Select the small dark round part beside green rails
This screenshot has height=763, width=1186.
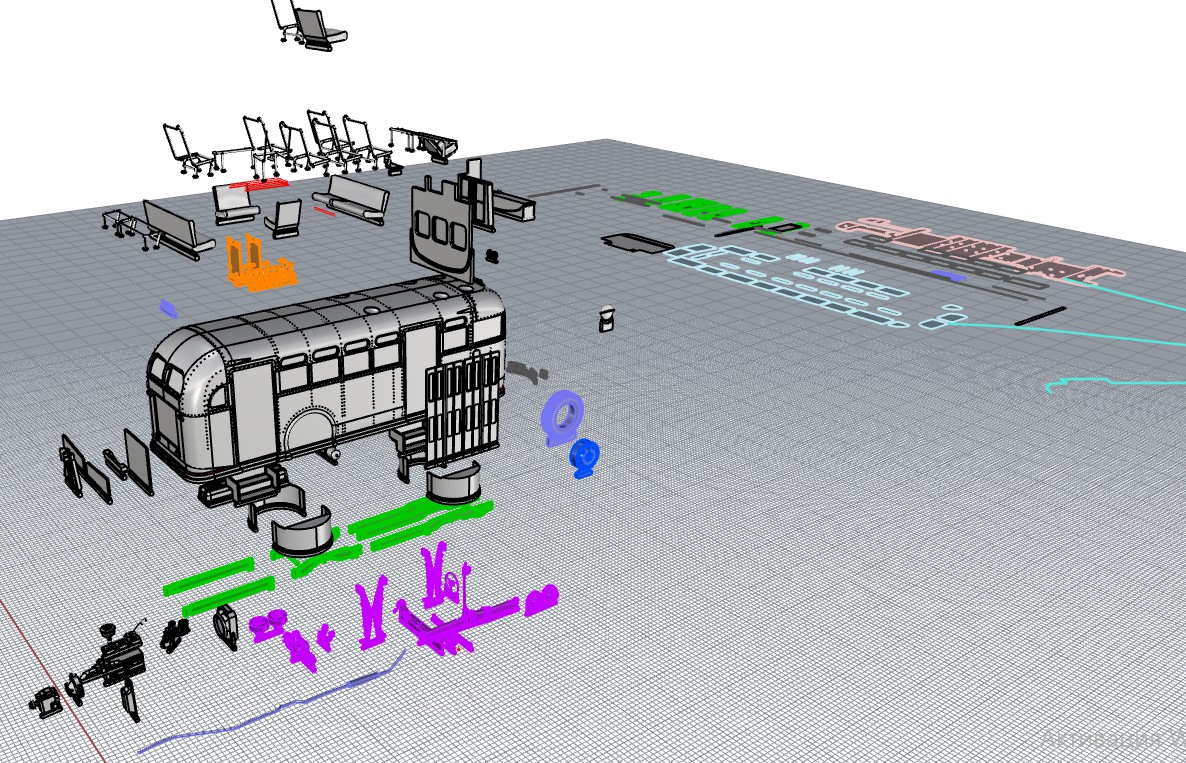pyautogui.click(x=225, y=627)
